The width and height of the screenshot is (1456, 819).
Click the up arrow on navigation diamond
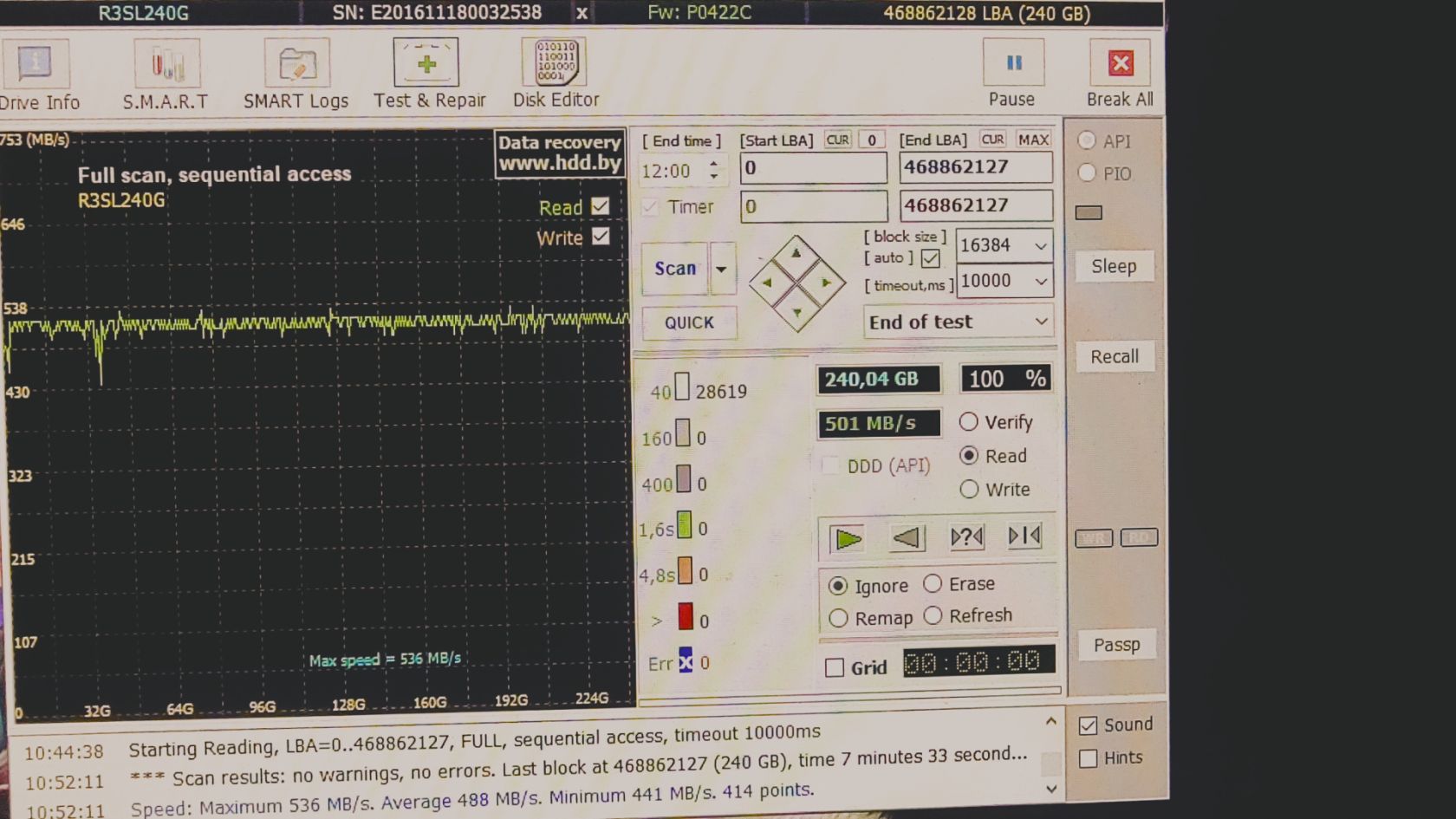point(796,253)
